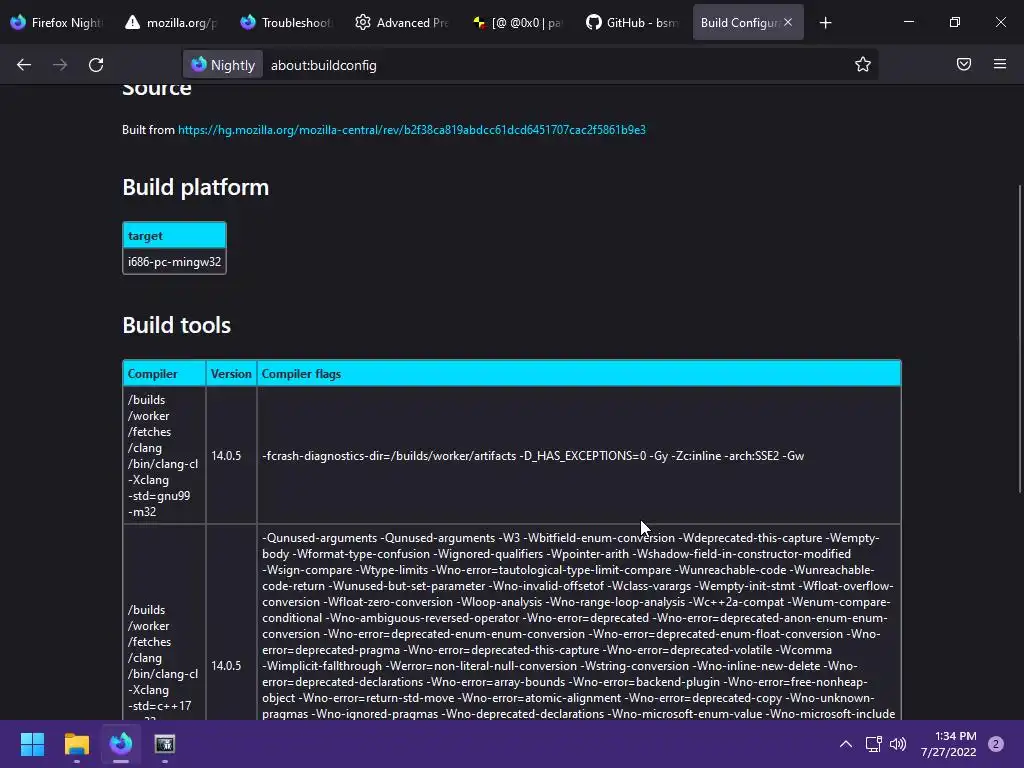Open File Explorer from the taskbar

(76, 744)
